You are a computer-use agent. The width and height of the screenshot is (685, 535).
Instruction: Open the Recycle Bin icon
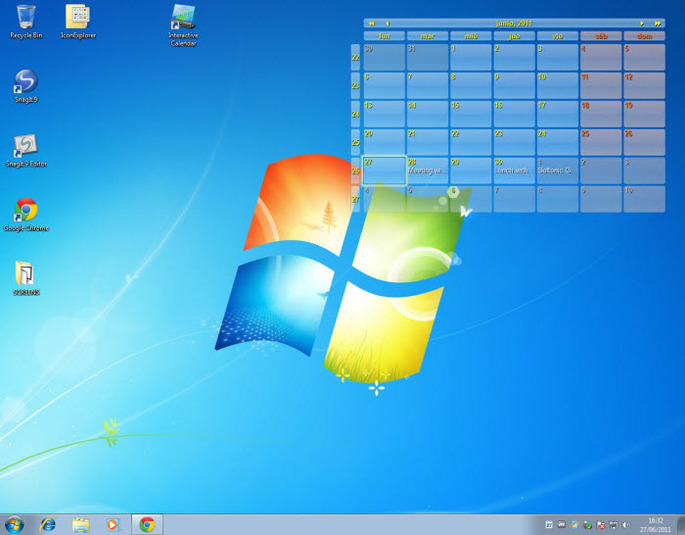(26, 19)
